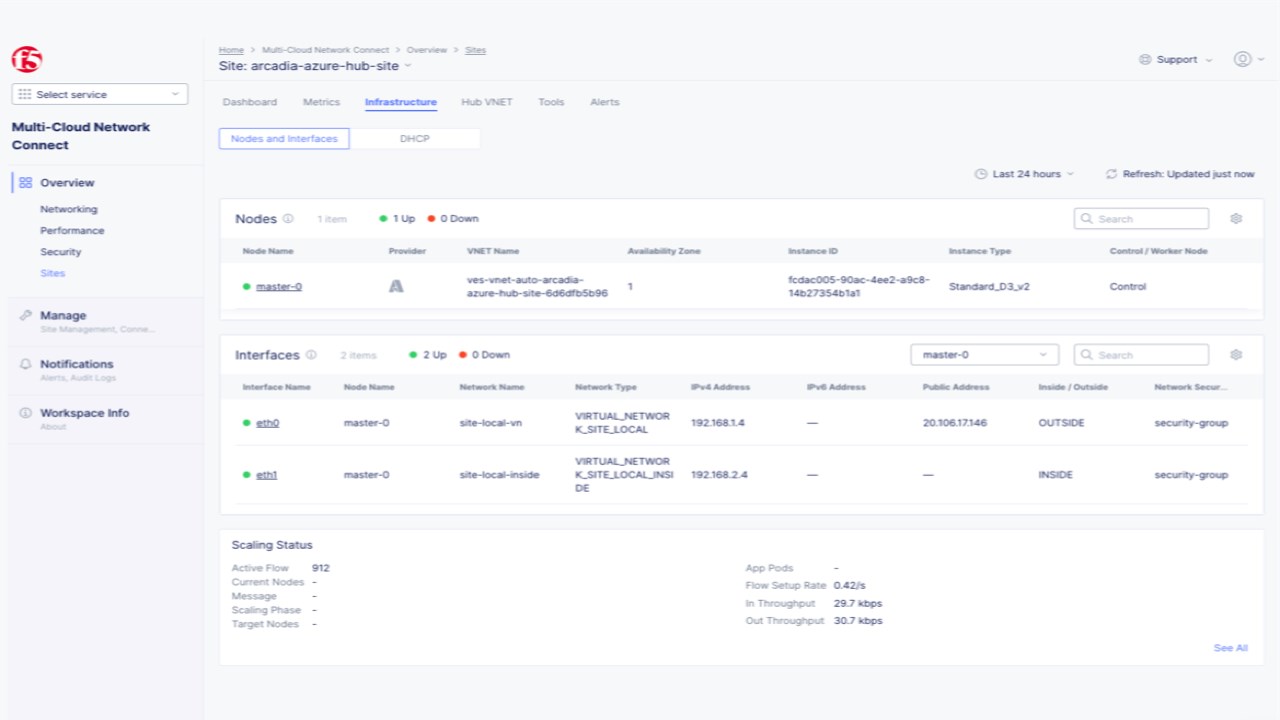
Task: Click the 192.168.2.4 IPv4 address
Action: click(718, 475)
